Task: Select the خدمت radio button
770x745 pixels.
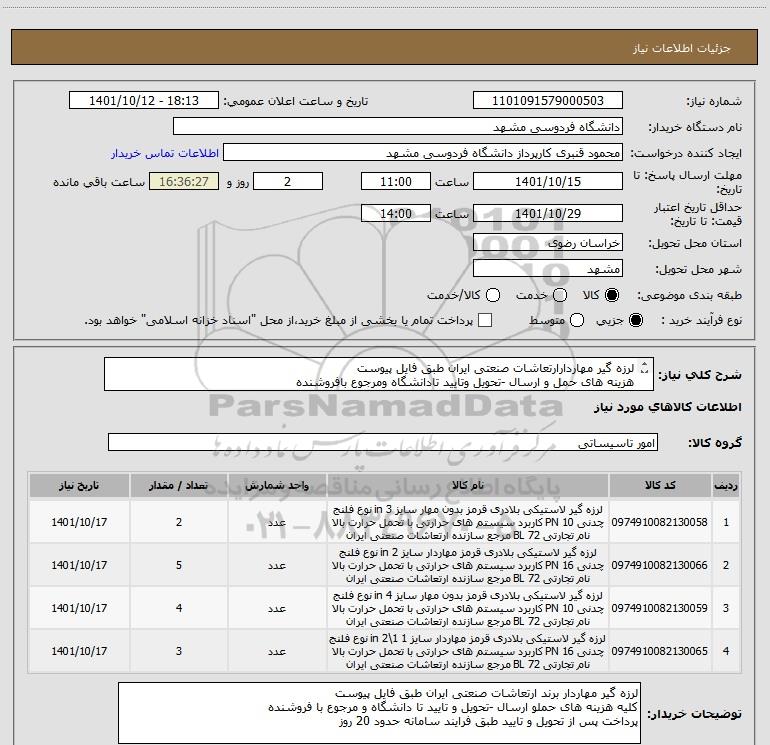Action: click(560, 295)
